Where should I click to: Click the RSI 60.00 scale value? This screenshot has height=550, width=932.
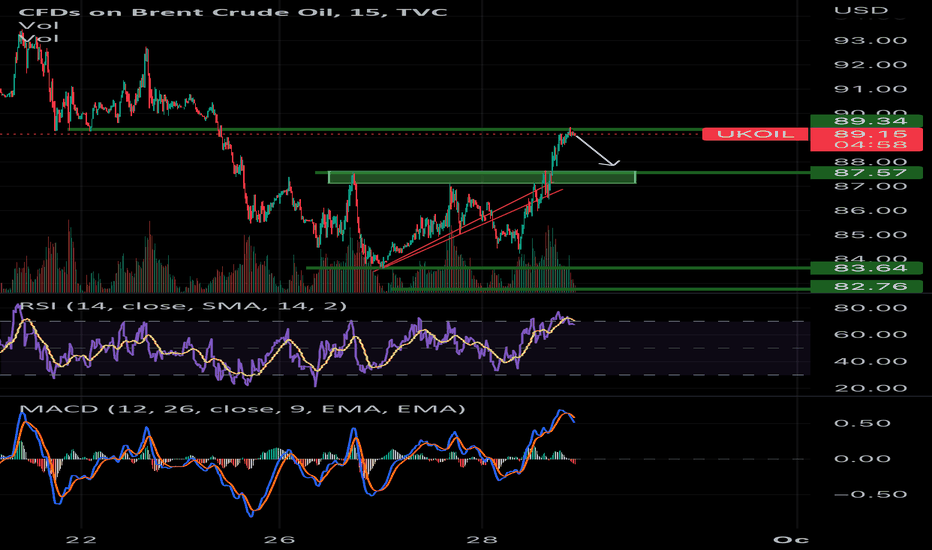tap(871, 335)
